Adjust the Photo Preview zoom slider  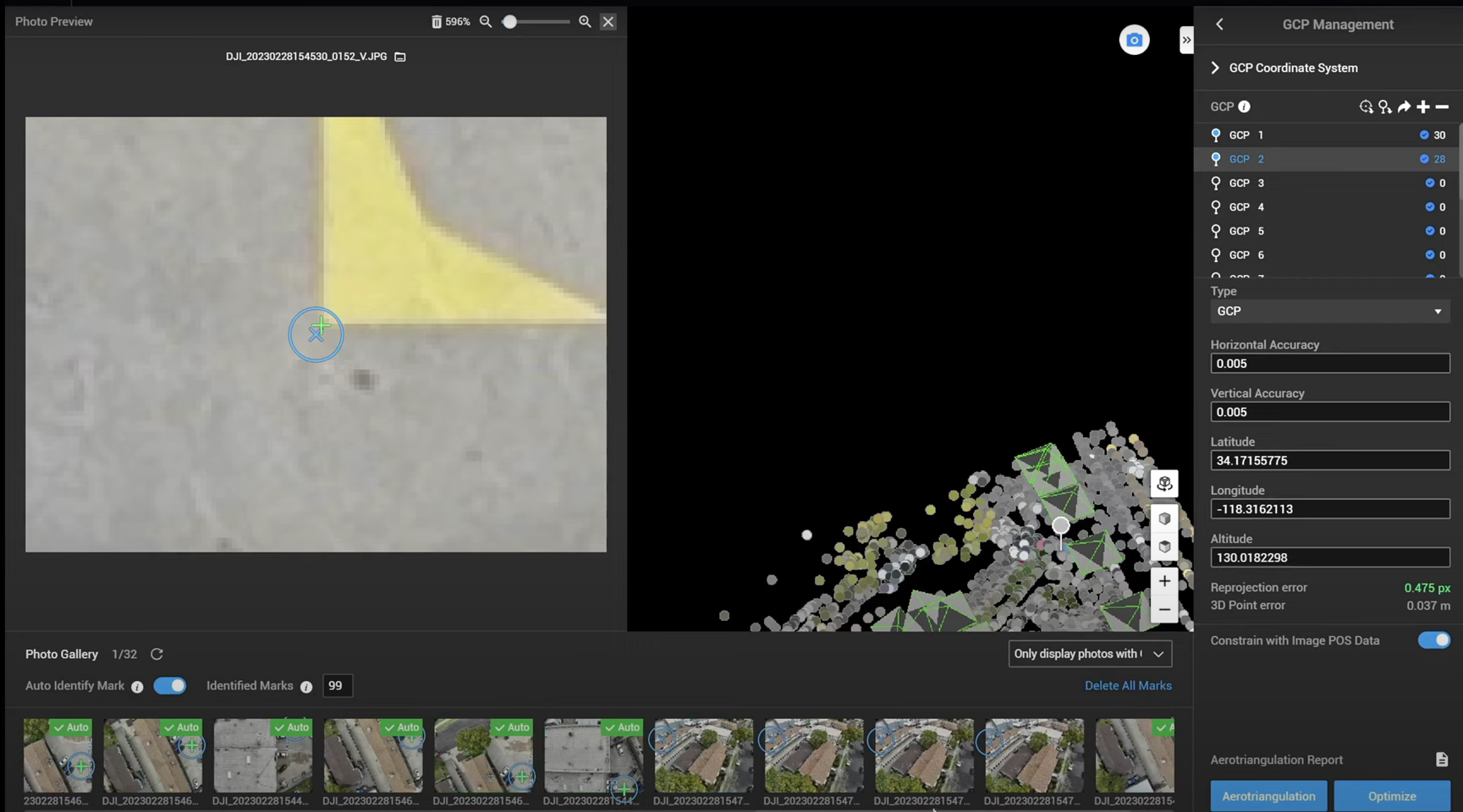coord(509,22)
